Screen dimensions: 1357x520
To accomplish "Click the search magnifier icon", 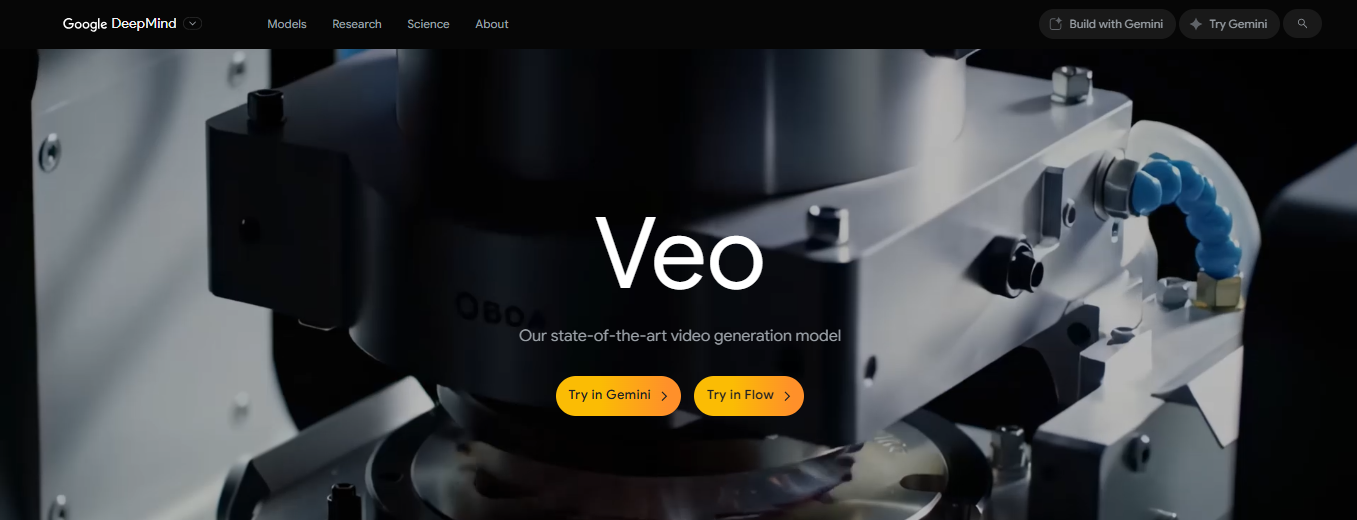I will click(1302, 24).
